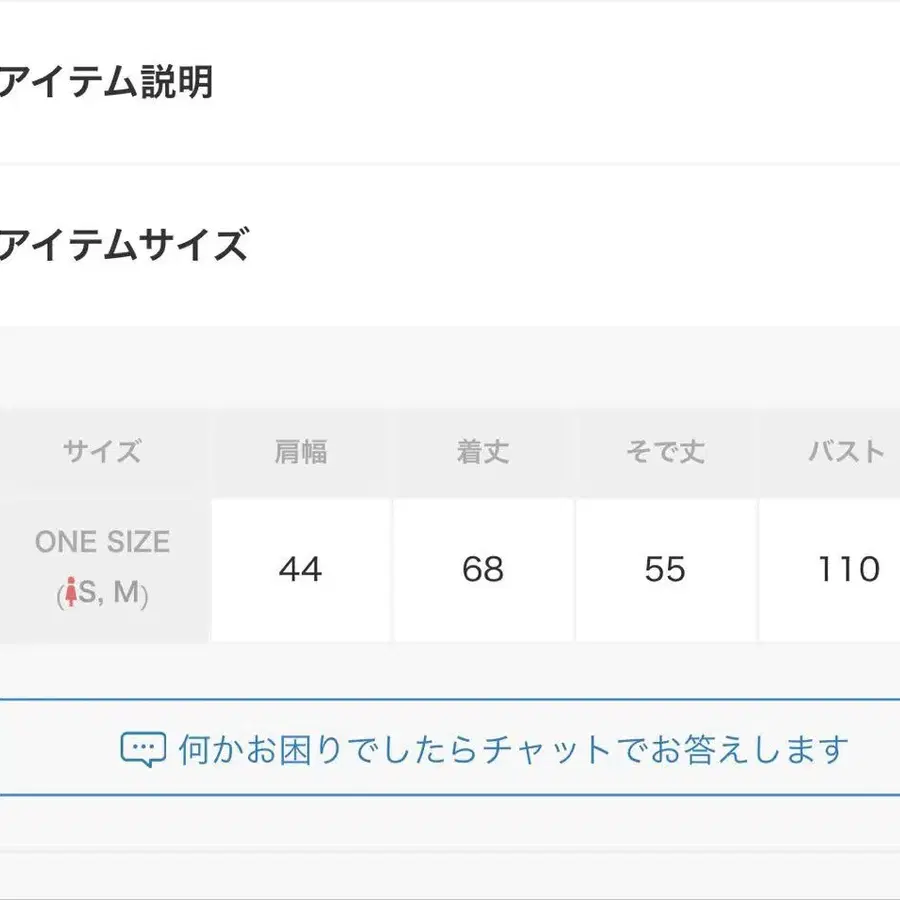Select the bust value 110
Image resolution: width=900 pixels, height=900 pixels.
(848, 570)
